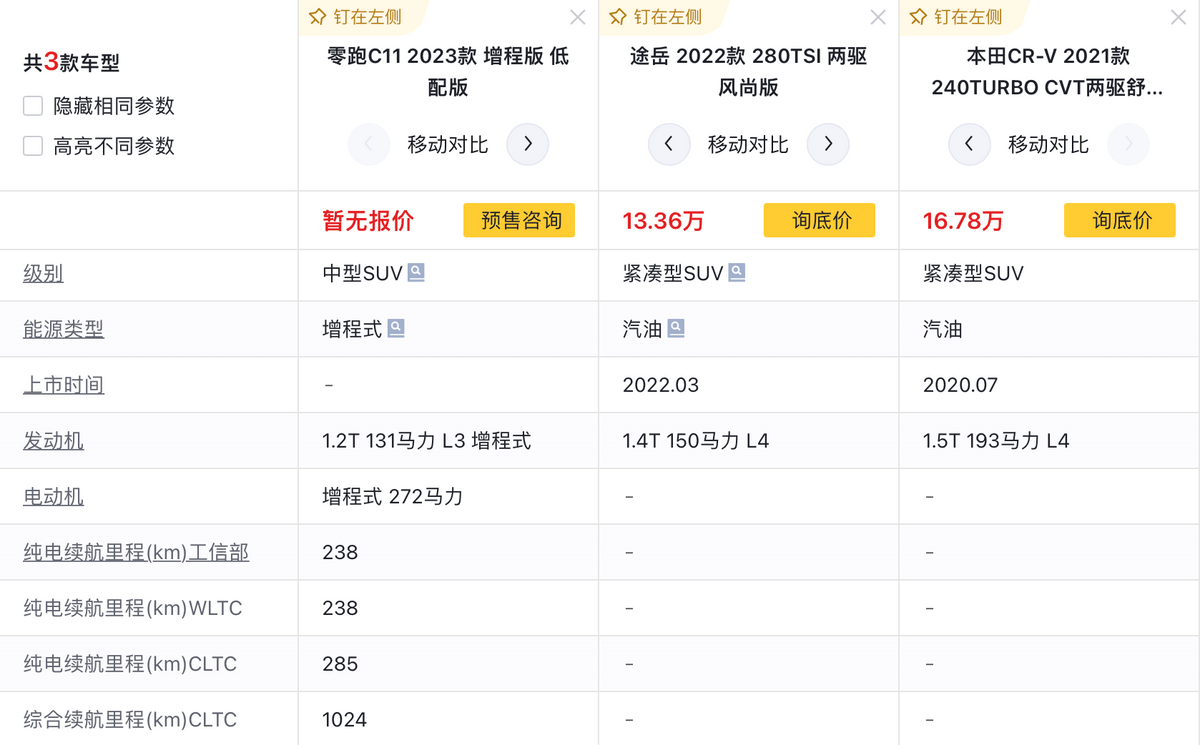1200x745 pixels.
Task: Pin 零跑C11 column to the left
Action: [352, 17]
